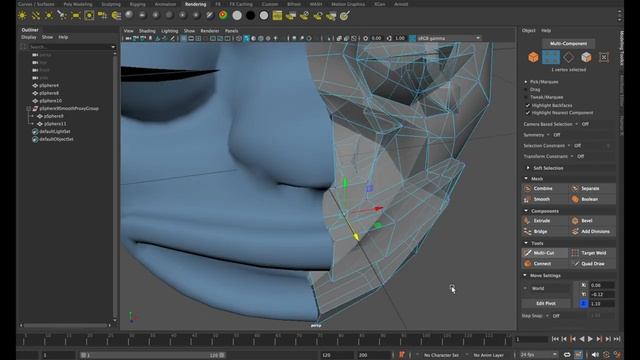This screenshot has height=360, width=640.
Task: Select Pick/Marquee radio option
Action: pyautogui.click(x=526, y=82)
